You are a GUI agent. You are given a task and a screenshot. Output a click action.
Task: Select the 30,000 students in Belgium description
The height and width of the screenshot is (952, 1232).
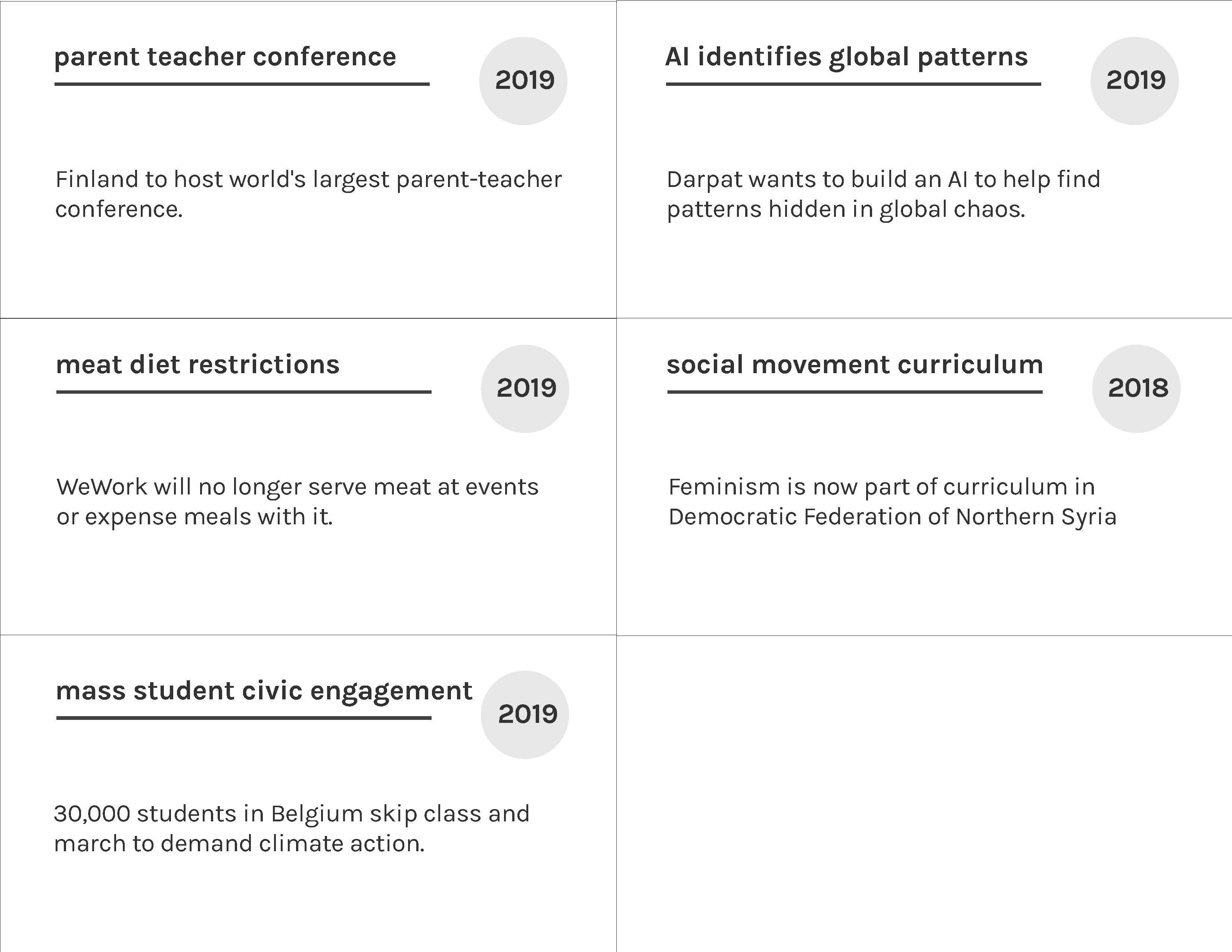pyautogui.click(x=292, y=828)
